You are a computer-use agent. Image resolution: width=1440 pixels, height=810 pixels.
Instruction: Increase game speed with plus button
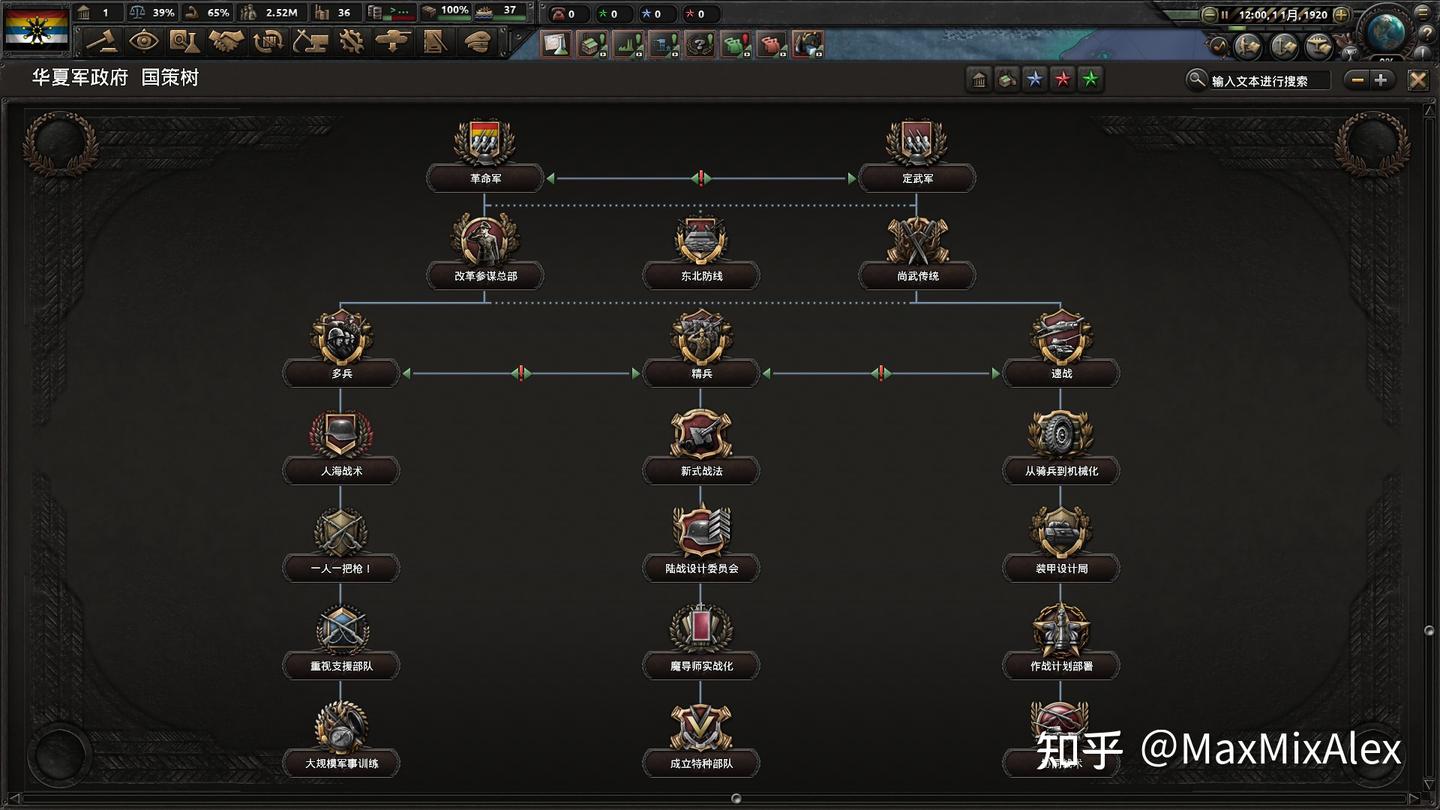(1341, 15)
